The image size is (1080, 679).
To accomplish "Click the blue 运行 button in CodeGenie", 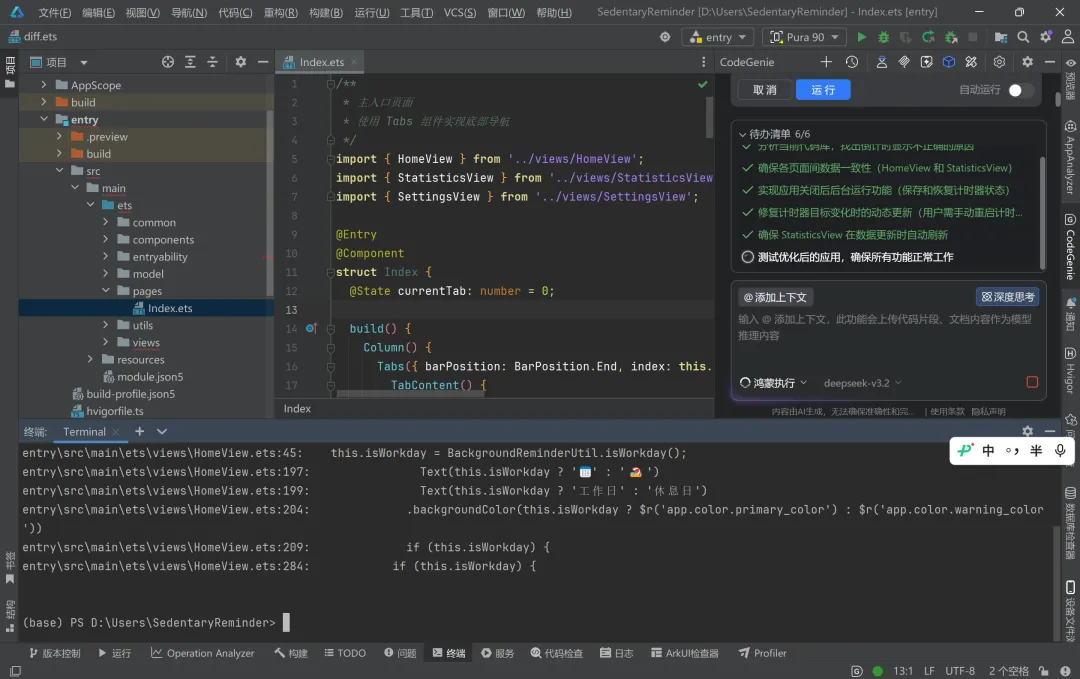I will click(823, 90).
